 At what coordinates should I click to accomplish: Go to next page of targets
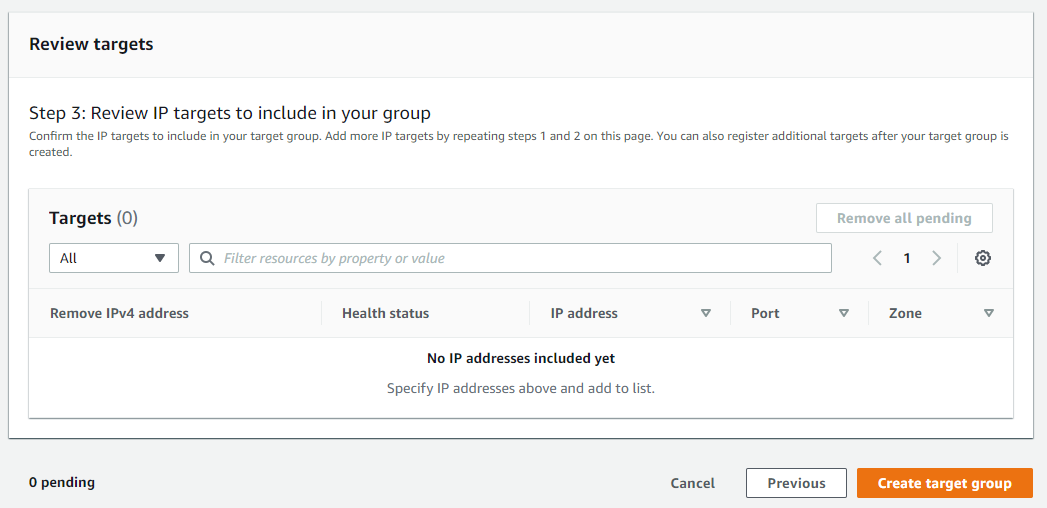pyautogui.click(x=937, y=258)
